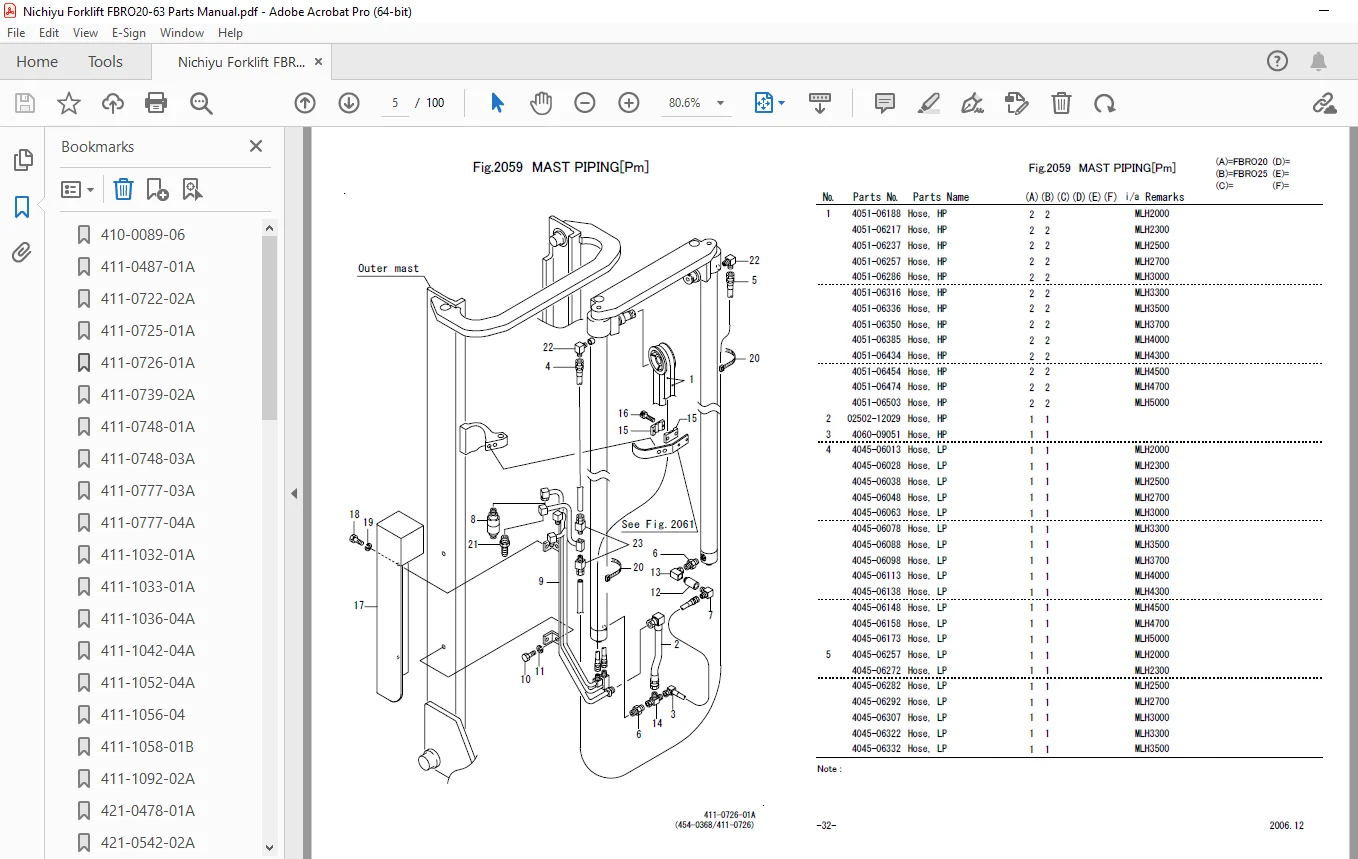This screenshot has height=859, width=1358.
Task: Find the current bookmark icon
Action: (192, 189)
